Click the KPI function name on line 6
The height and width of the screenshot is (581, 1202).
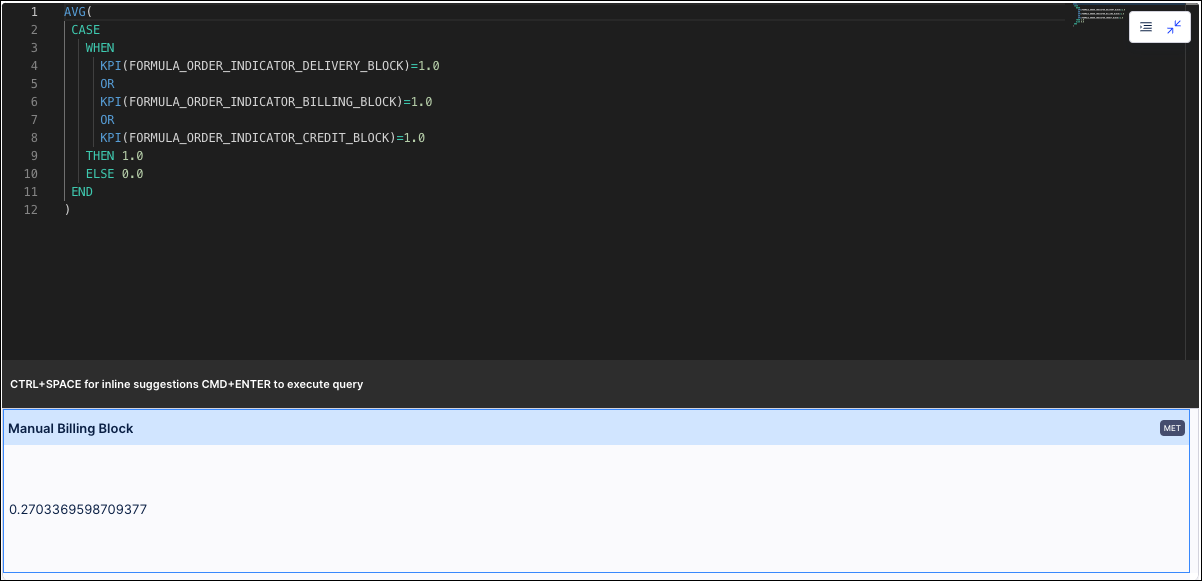point(111,102)
